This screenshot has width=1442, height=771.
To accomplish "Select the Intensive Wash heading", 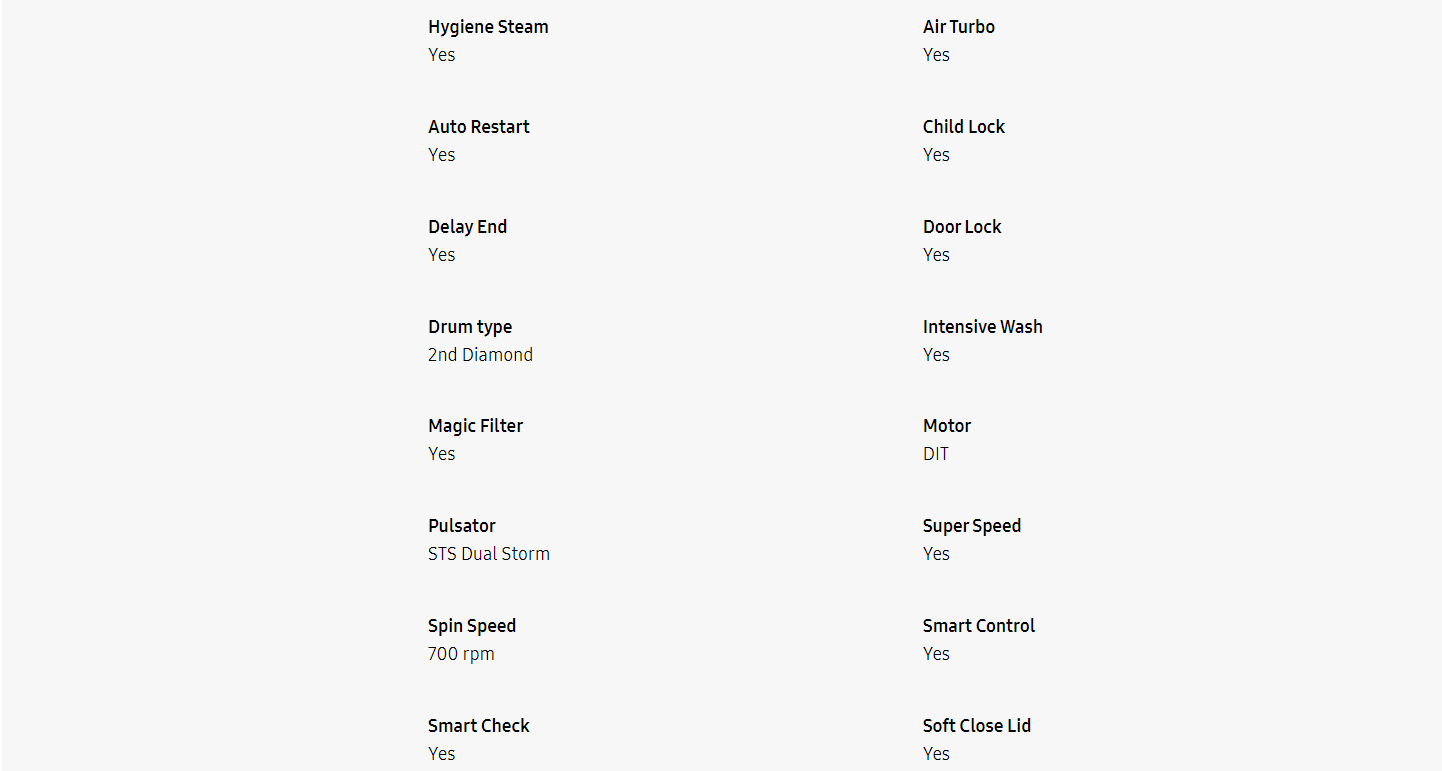I will [982, 327].
